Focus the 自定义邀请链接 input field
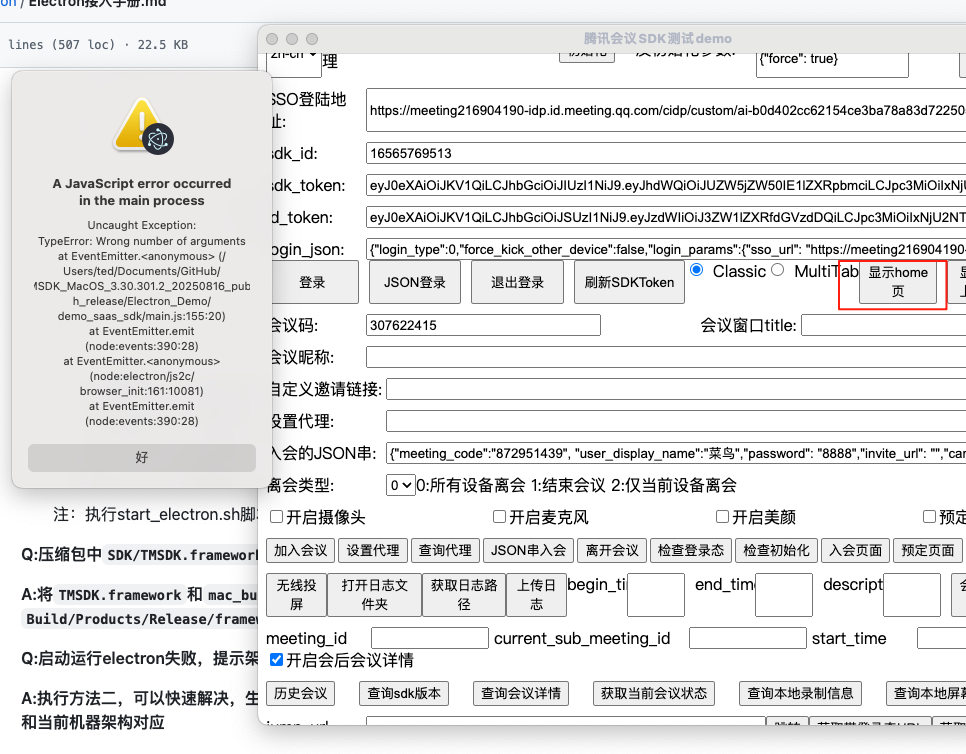Viewport: 966px width, 754px height. tap(676, 389)
